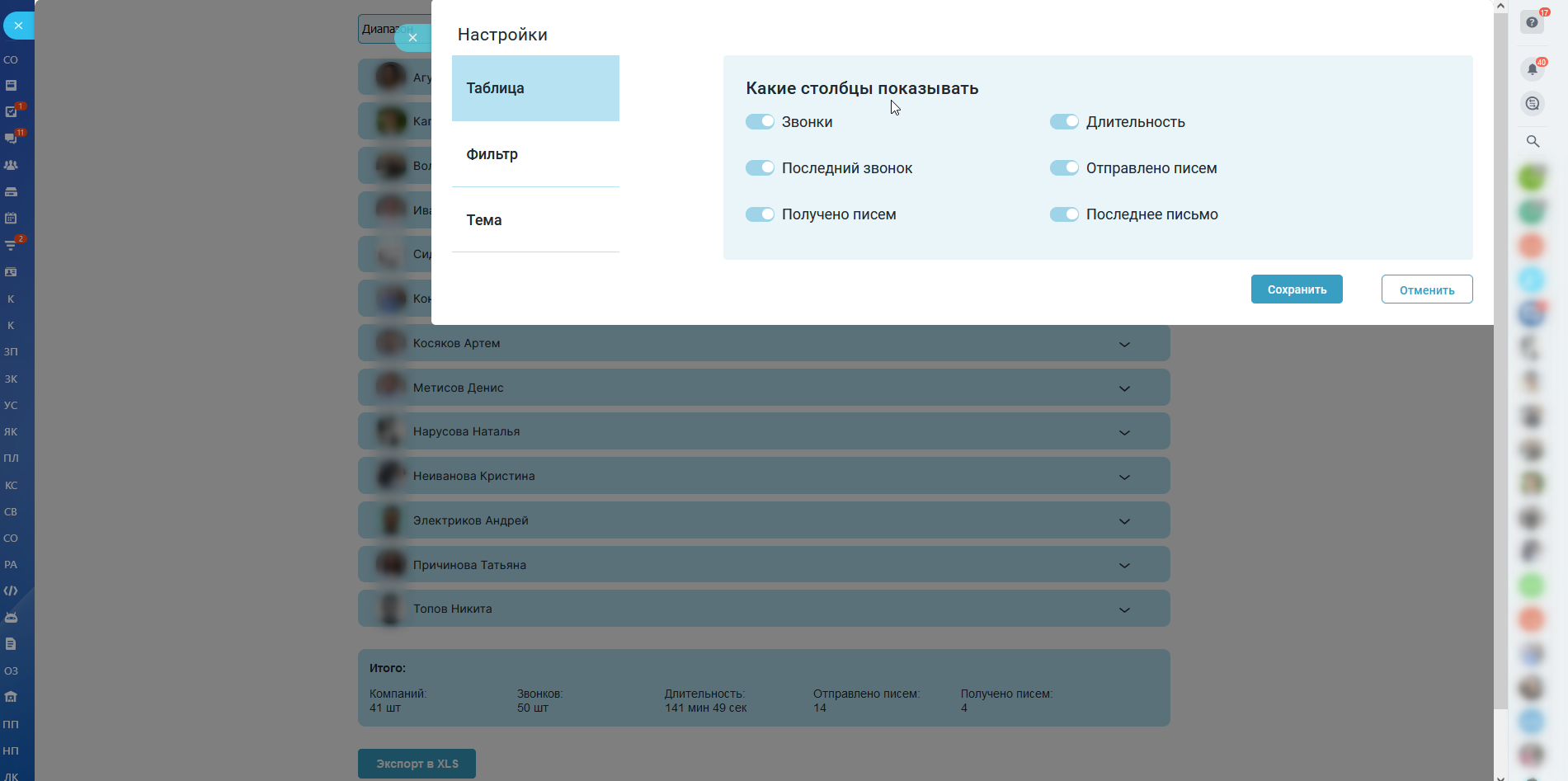Image resolution: width=1568 pixels, height=781 pixels.
Task: Open notifications bell icon
Action: tap(1532, 69)
